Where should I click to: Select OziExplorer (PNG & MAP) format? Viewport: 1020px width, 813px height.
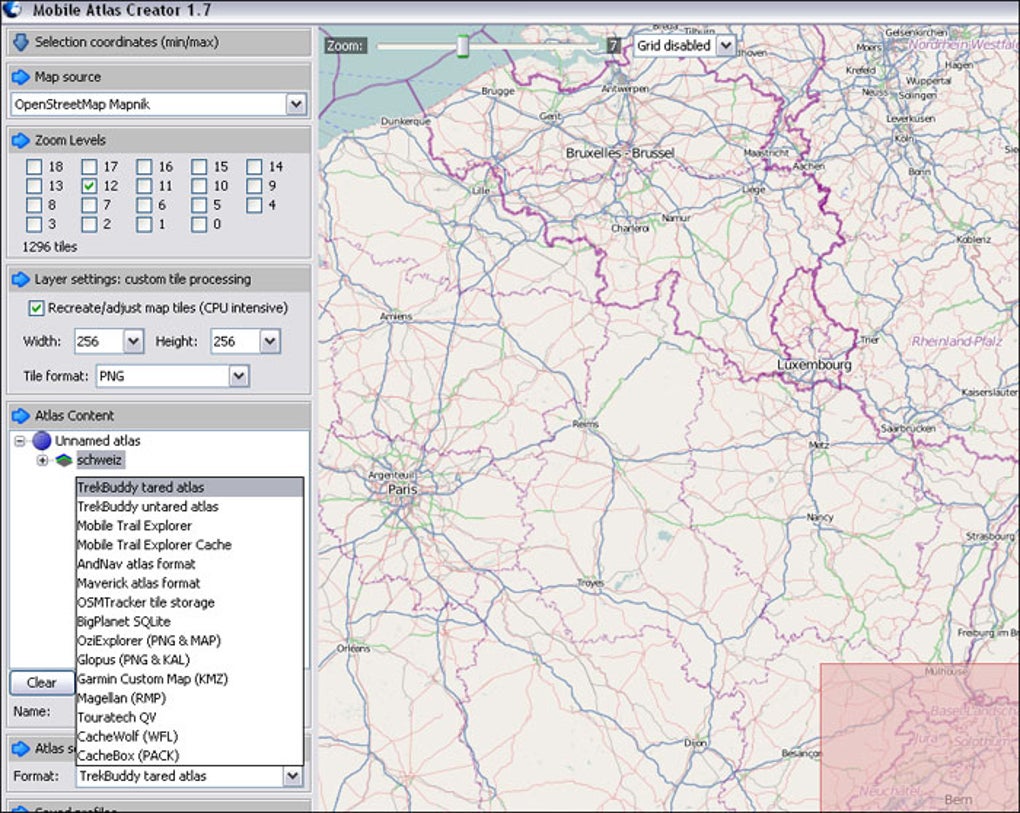coord(149,641)
